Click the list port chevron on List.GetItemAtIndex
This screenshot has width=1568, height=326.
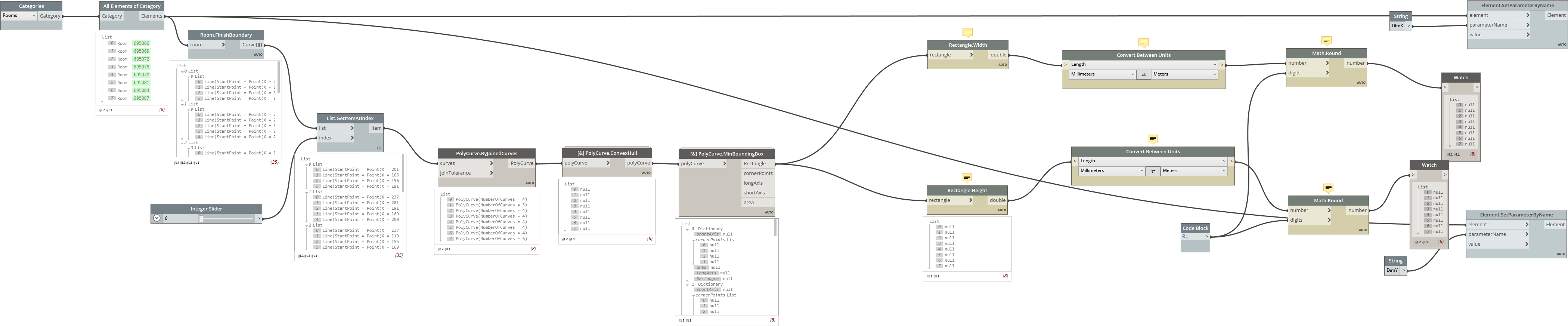pos(352,128)
